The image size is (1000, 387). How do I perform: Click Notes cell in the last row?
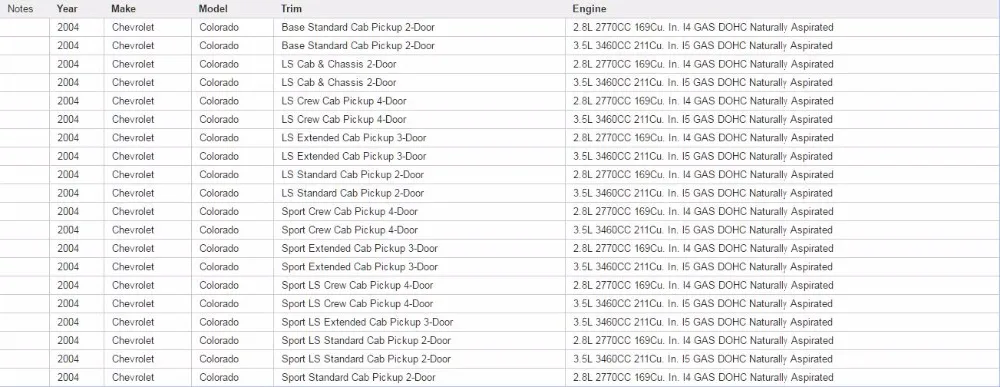(24, 377)
